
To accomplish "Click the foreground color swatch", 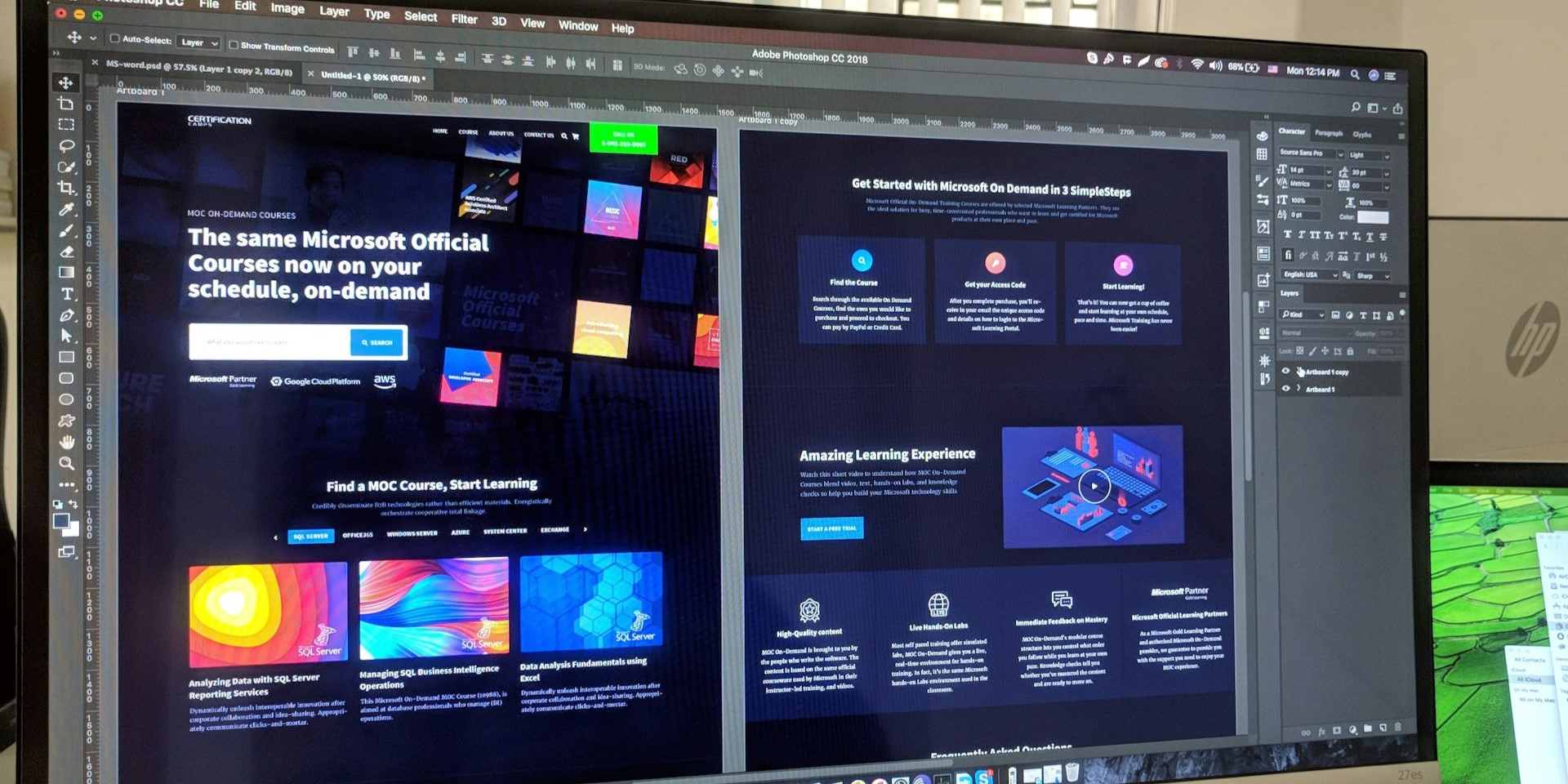I will [x=60, y=521].
